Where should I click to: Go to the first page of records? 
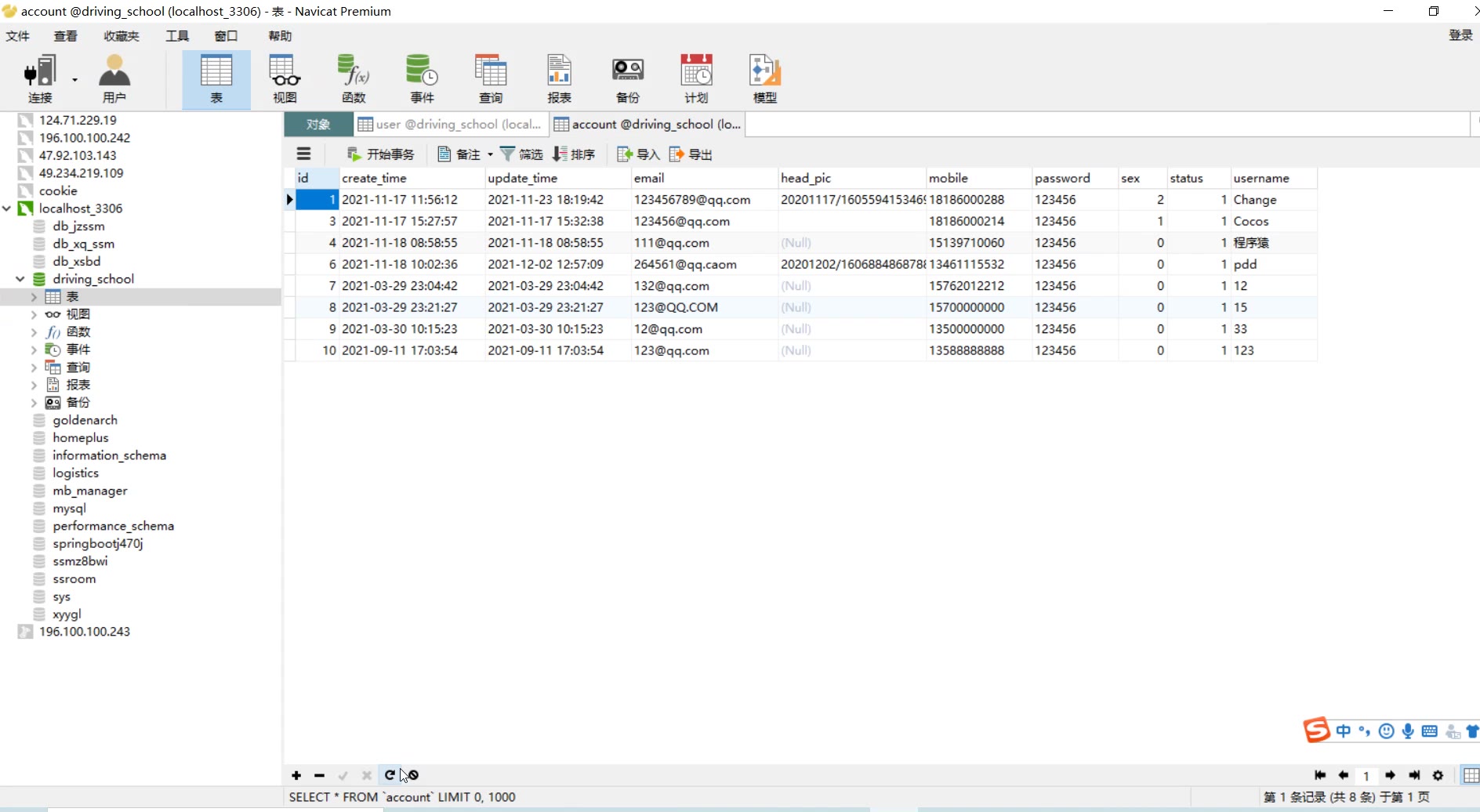1320,775
